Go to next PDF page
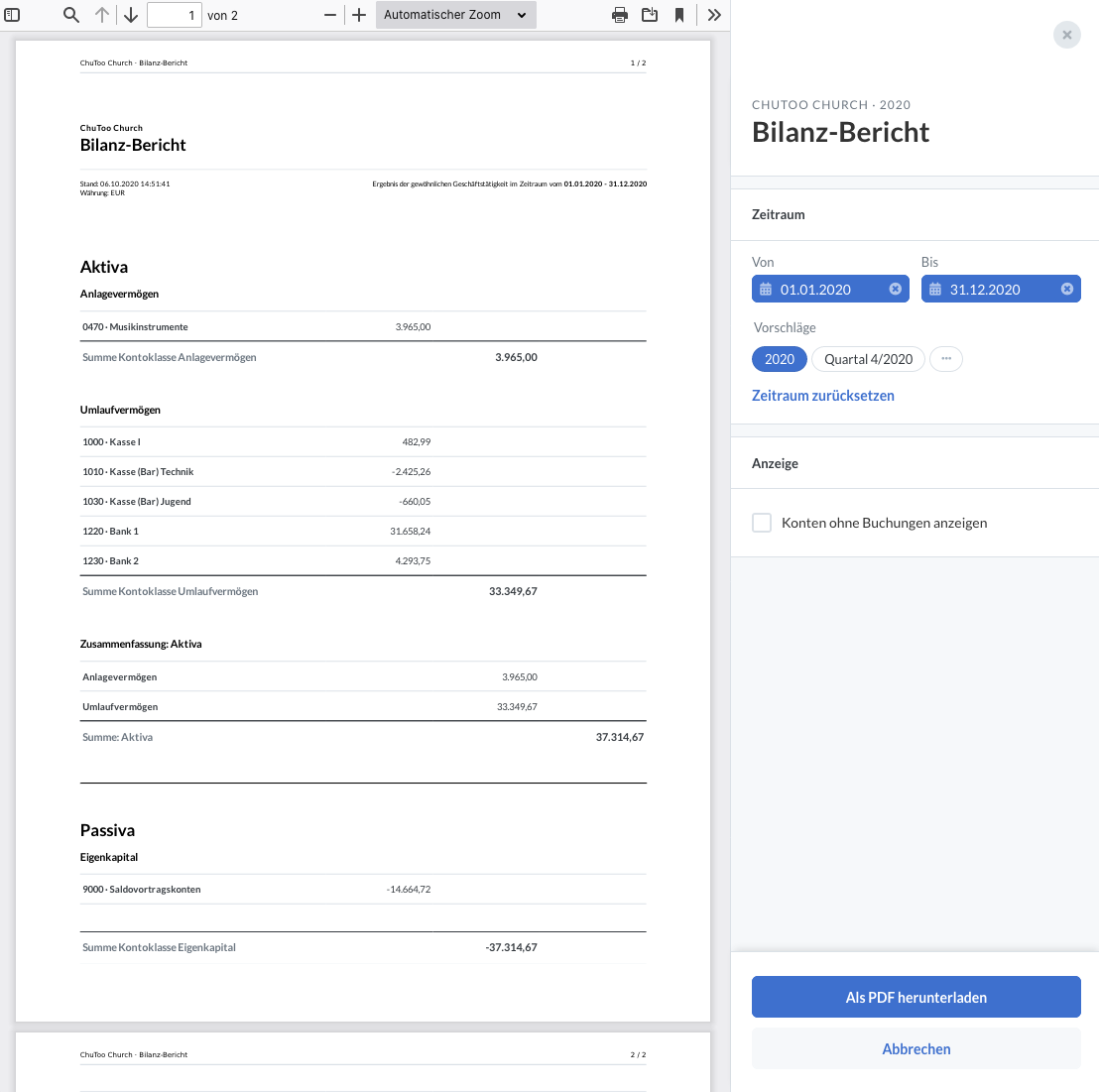Viewport: 1099px width, 1092px height. [131, 15]
